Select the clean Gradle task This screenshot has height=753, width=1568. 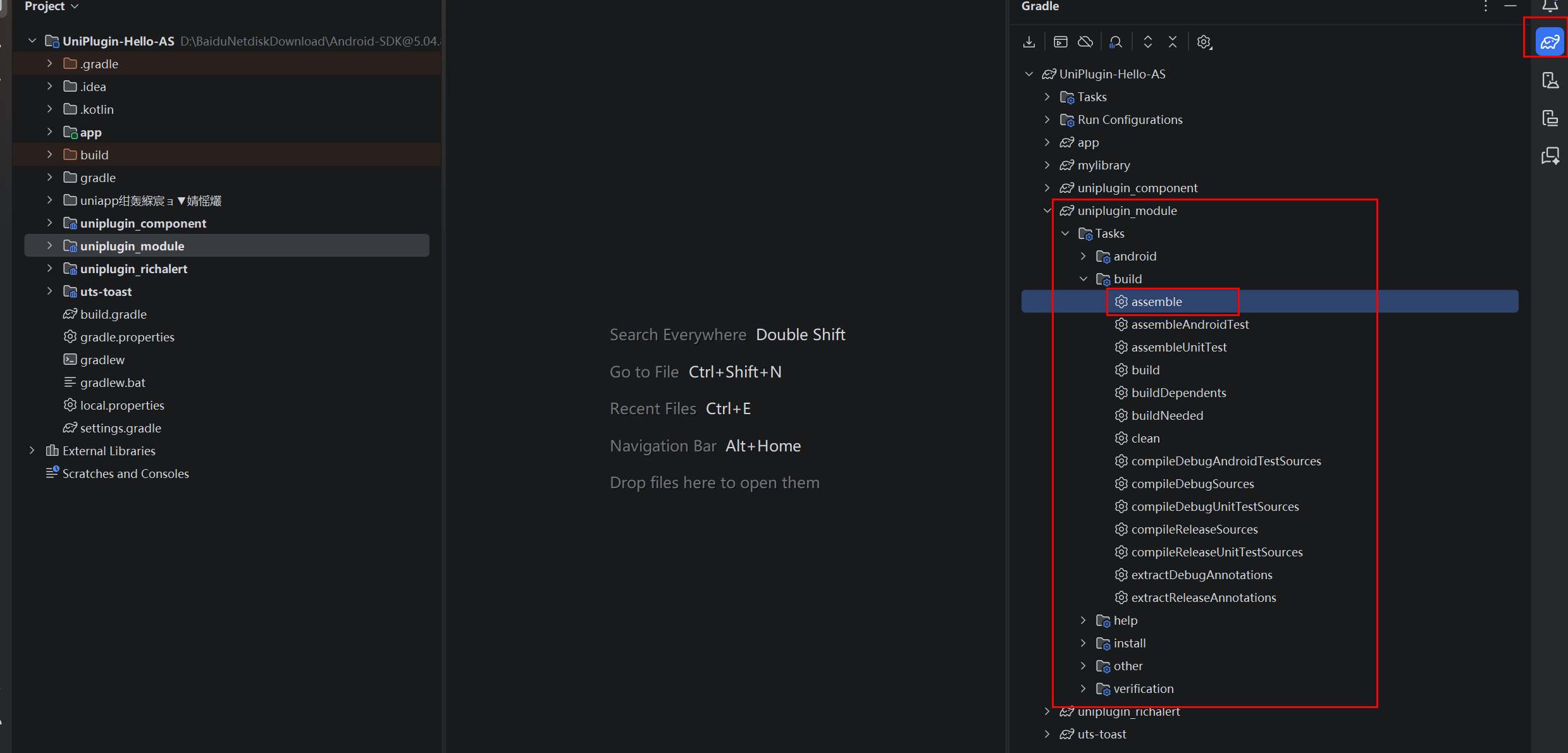point(1145,438)
